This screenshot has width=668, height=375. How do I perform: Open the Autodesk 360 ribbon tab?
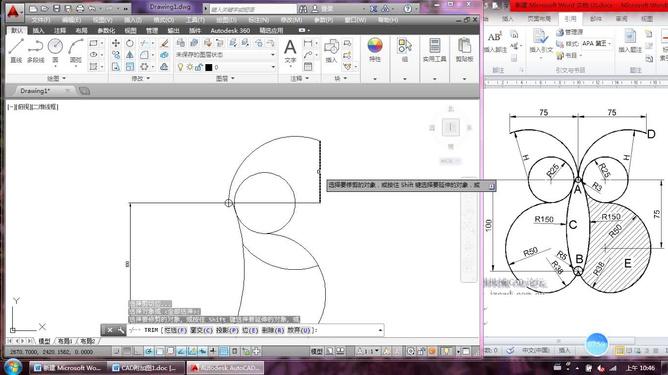point(230,31)
